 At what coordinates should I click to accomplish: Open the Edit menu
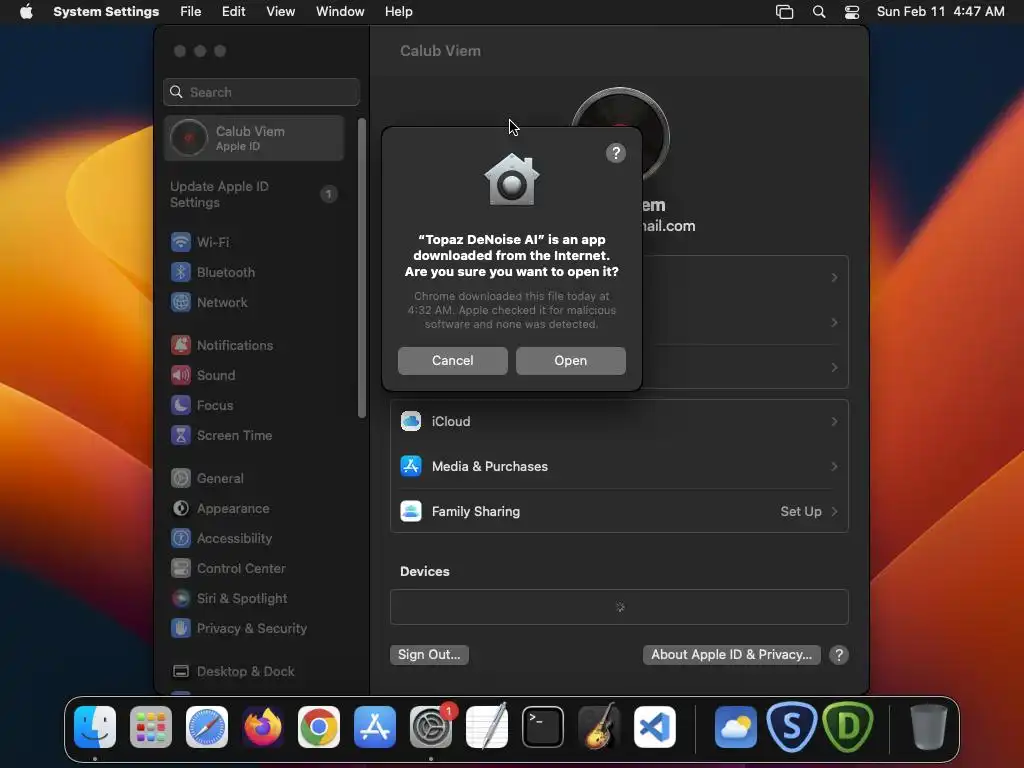[x=233, y=12]
